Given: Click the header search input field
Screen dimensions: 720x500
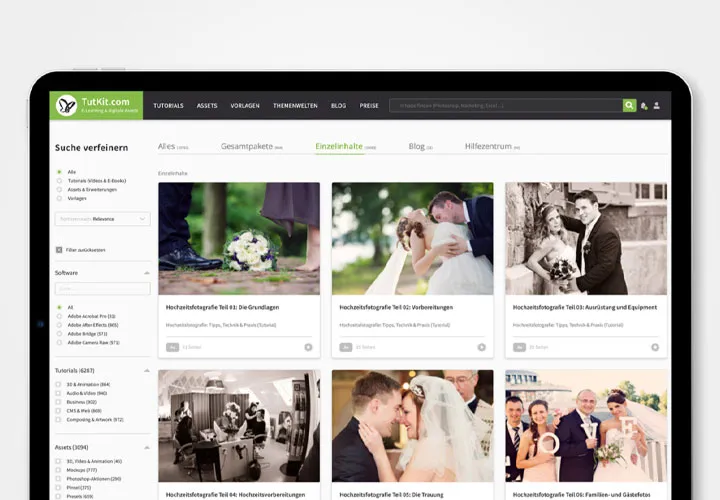Looking at the screenshot, I should (x=506, y=106).
